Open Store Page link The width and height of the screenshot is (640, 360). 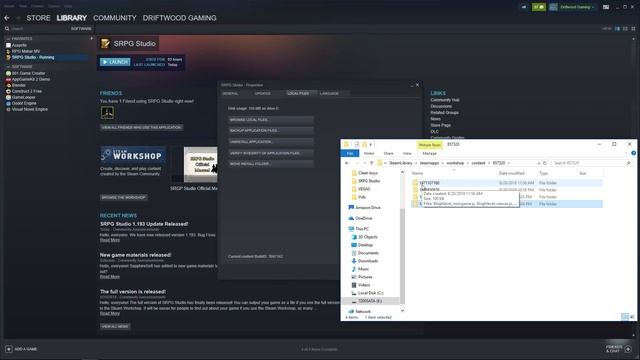(x=441, y=125)
